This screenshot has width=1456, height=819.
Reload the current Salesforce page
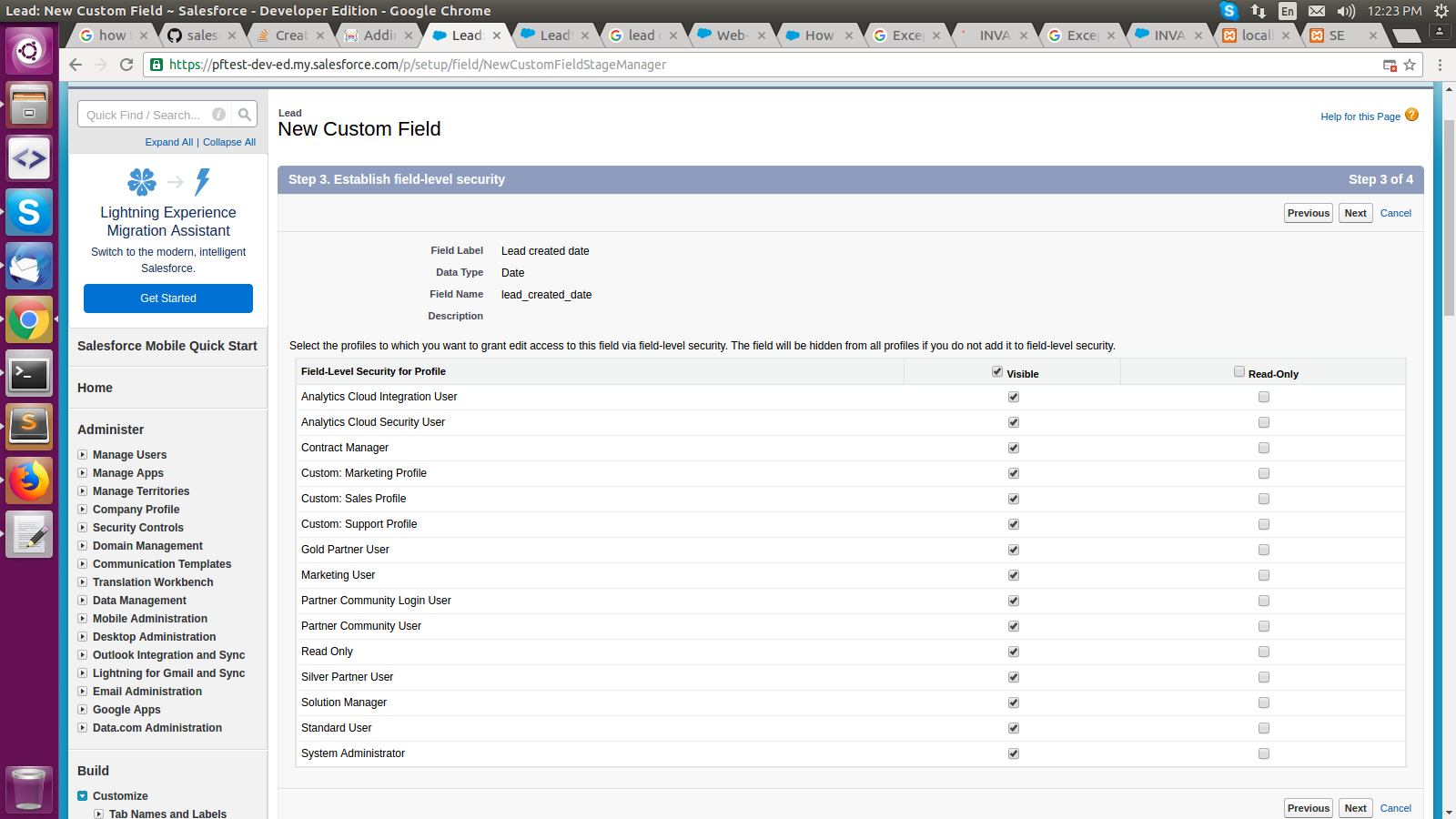point(126,65)
